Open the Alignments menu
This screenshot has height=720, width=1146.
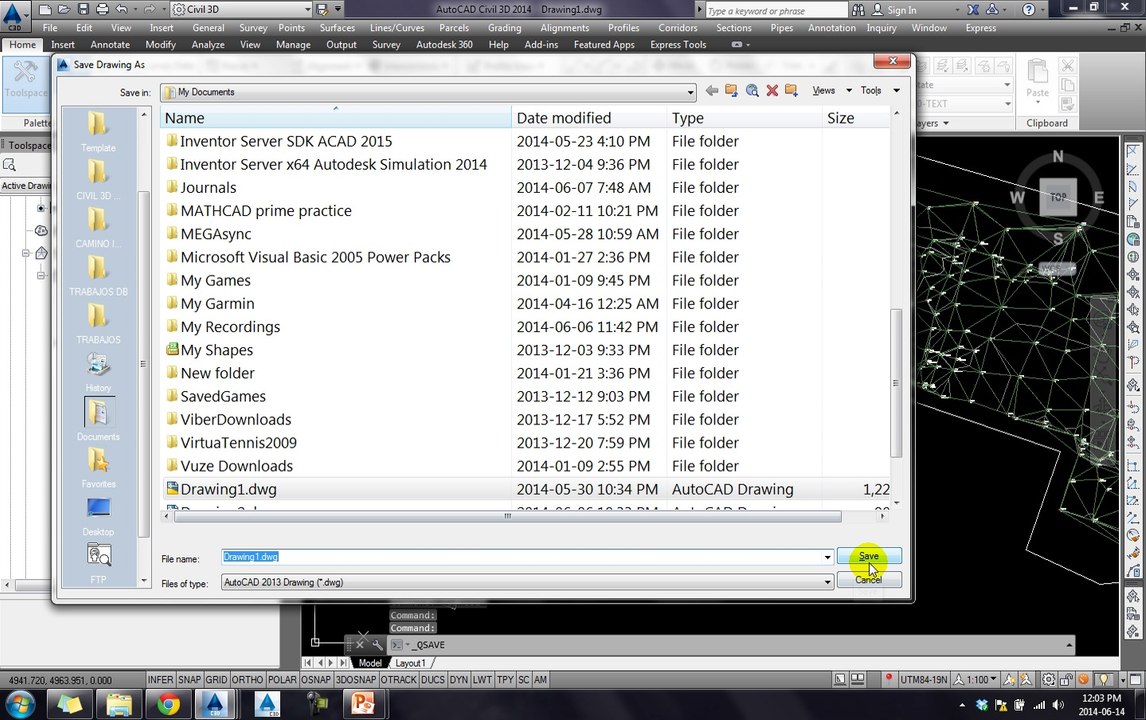[x=564, y=28]
